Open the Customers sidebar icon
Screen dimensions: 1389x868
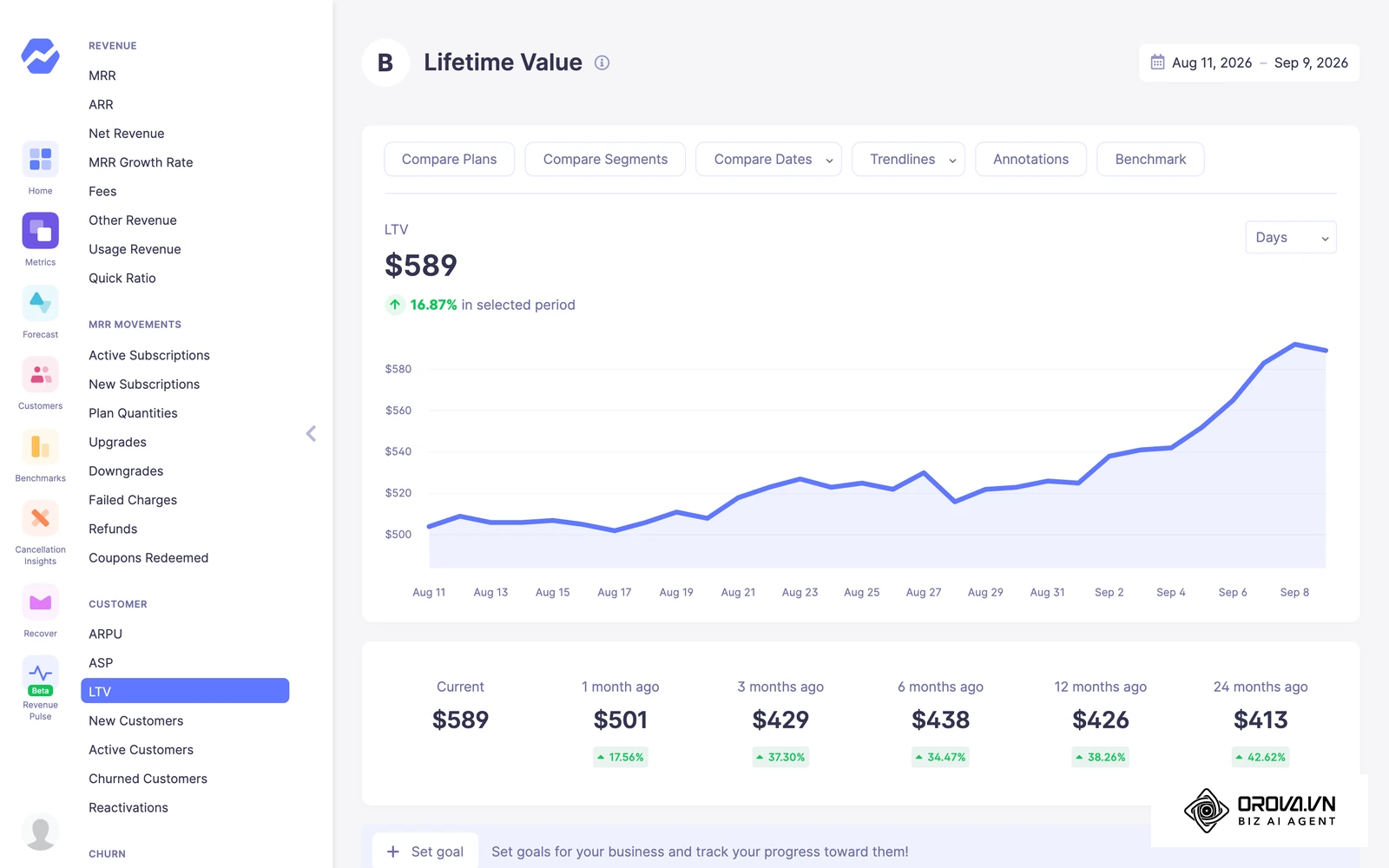pos(40,375)
